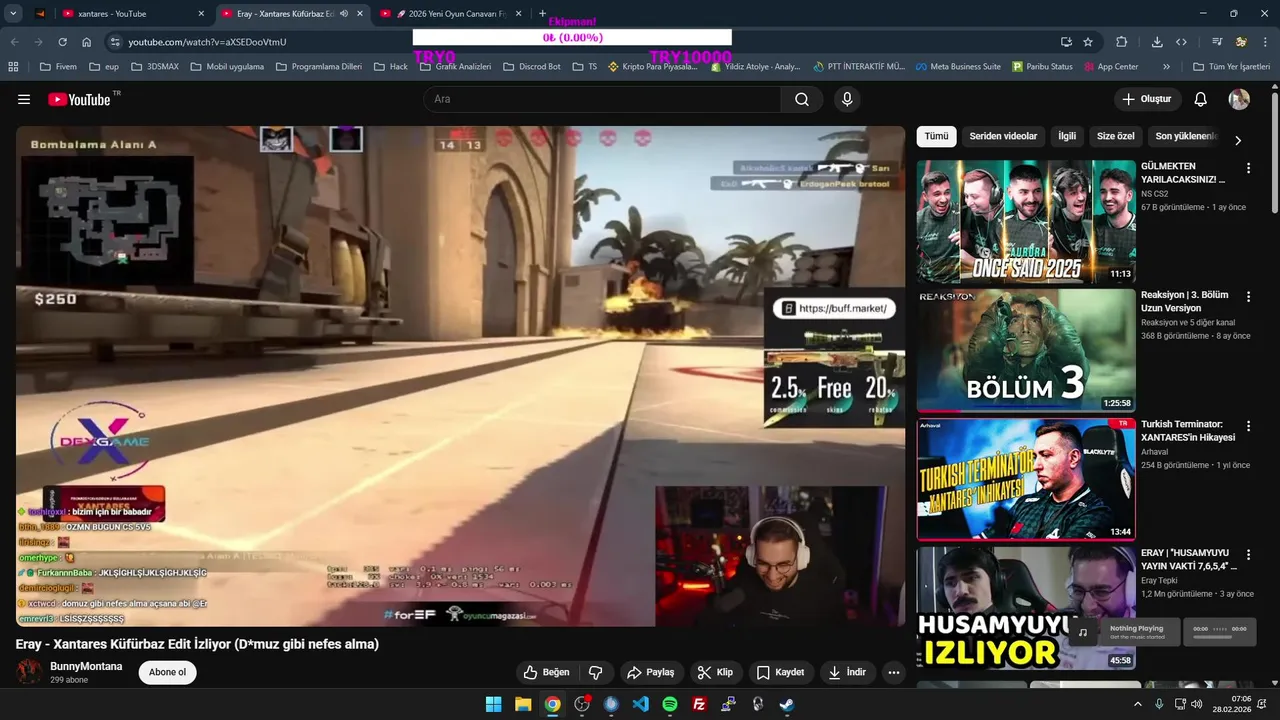Select the Seriden videolar chip
The height and width of the screenshot is (720, 1280).
1003,136
